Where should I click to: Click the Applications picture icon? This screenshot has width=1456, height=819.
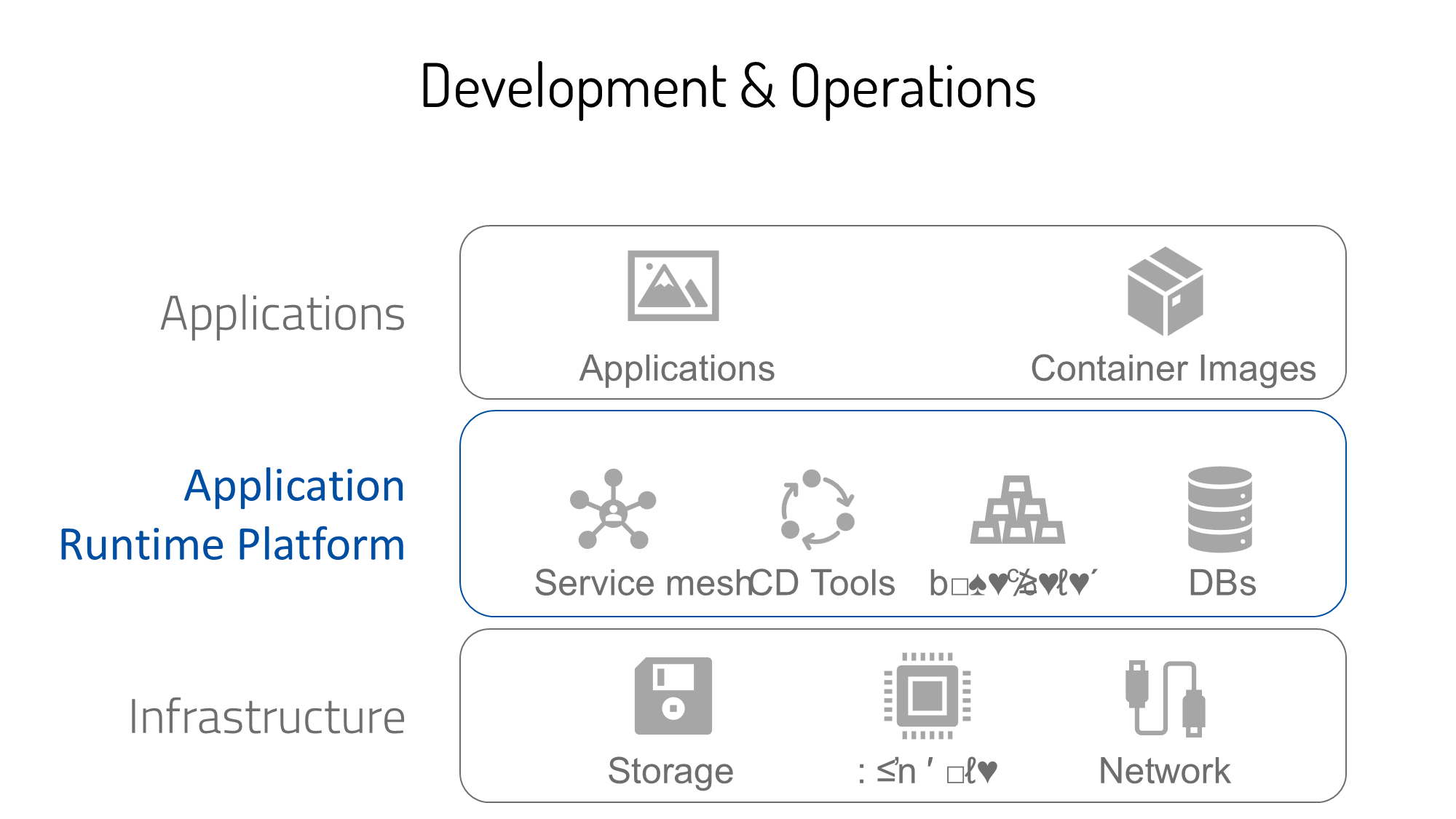click(x=673, y=285)
